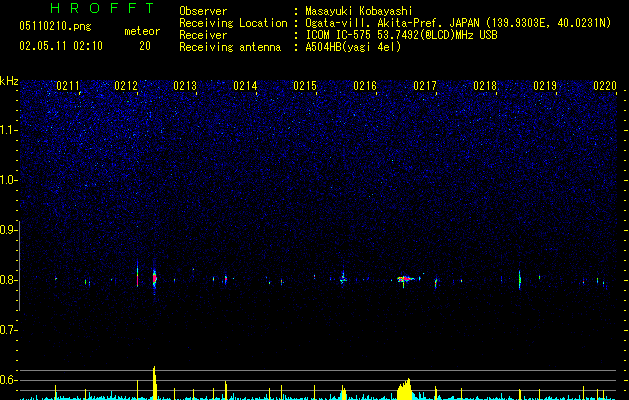Click the Receiving Location label
Viewport: 629px width, 400px height.
233,23
